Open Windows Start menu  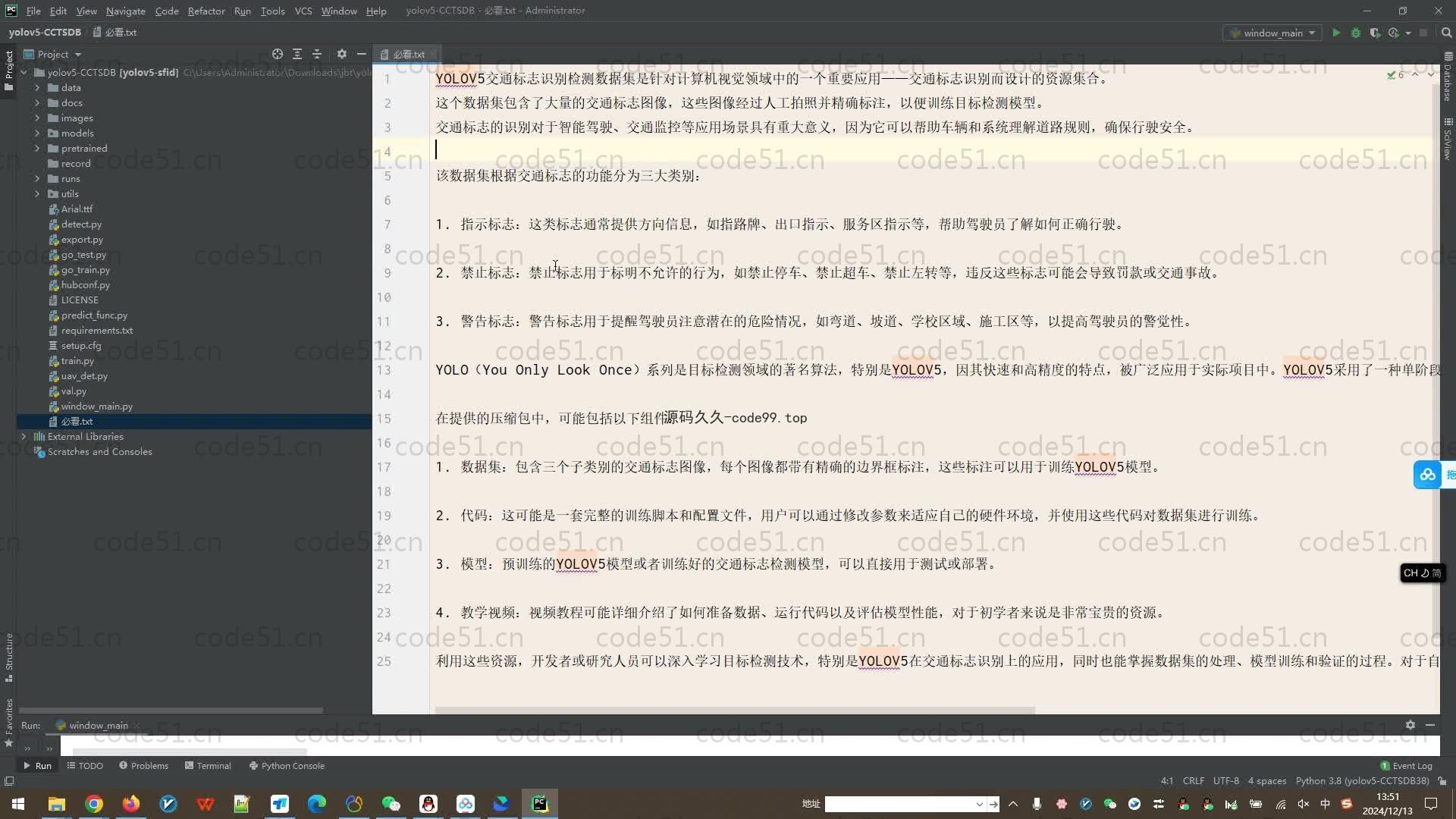18,804
